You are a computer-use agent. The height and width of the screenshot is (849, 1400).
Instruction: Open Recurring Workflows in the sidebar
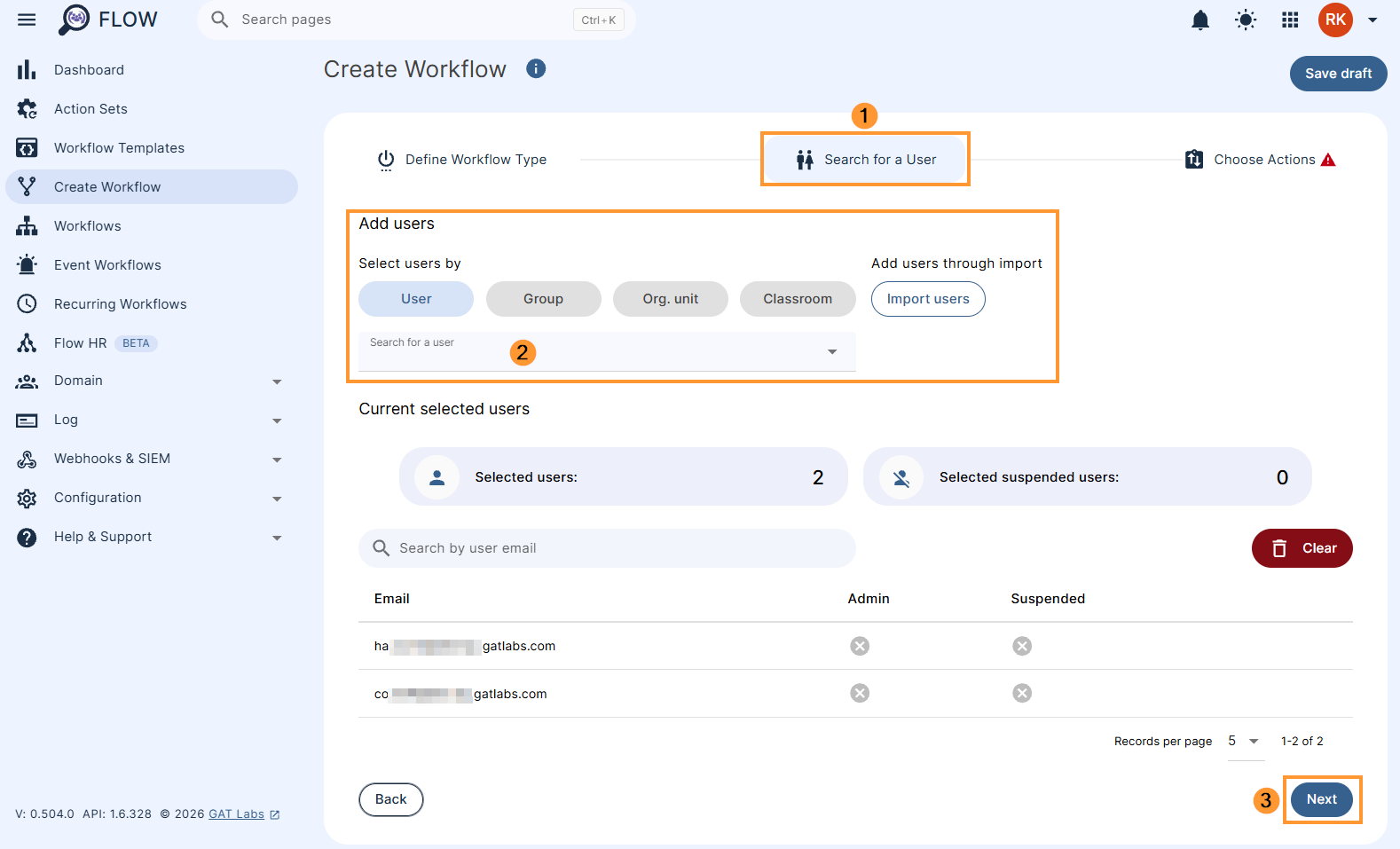click(152, 303)
